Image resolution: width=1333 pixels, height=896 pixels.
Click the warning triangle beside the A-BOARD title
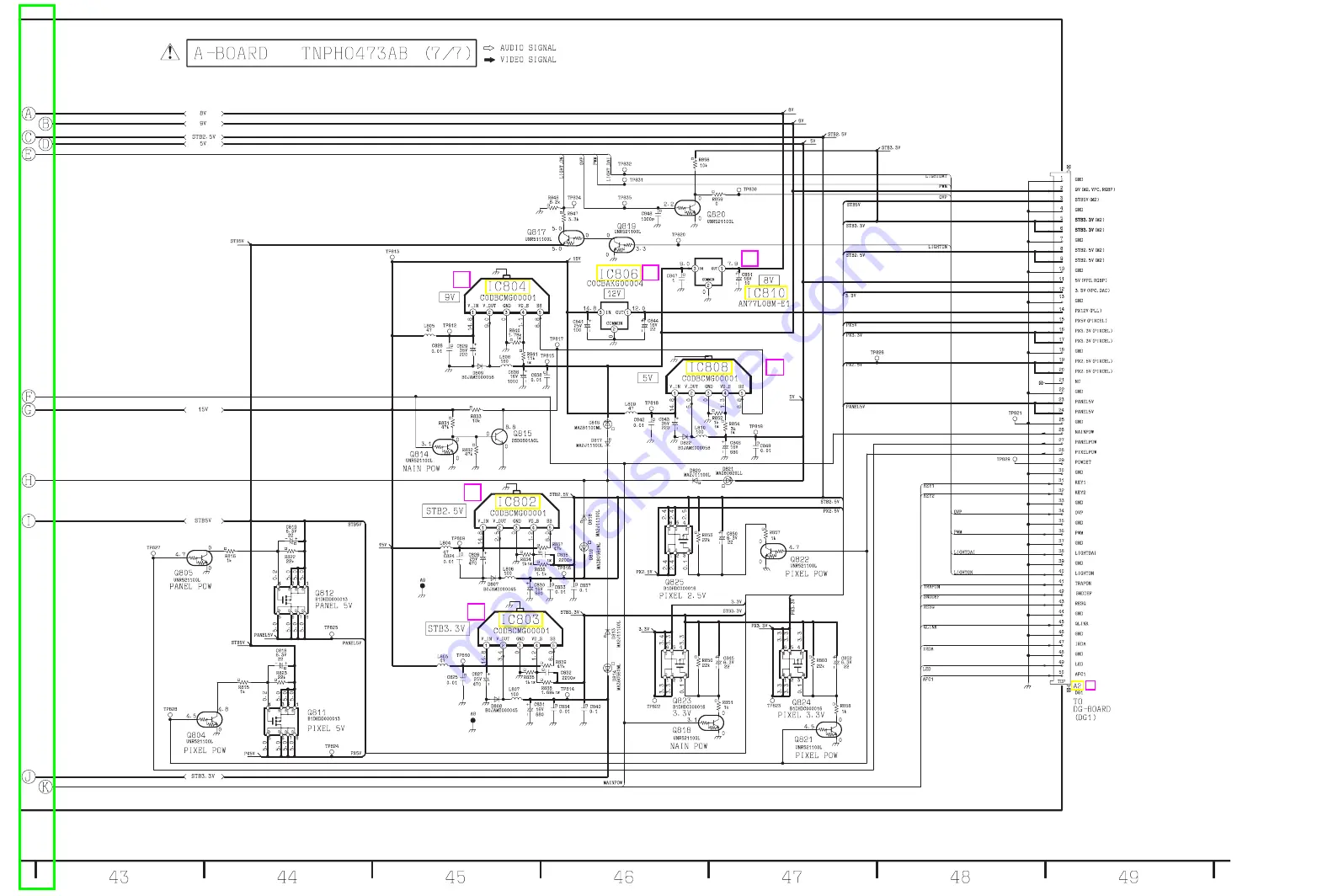[170, 53]
